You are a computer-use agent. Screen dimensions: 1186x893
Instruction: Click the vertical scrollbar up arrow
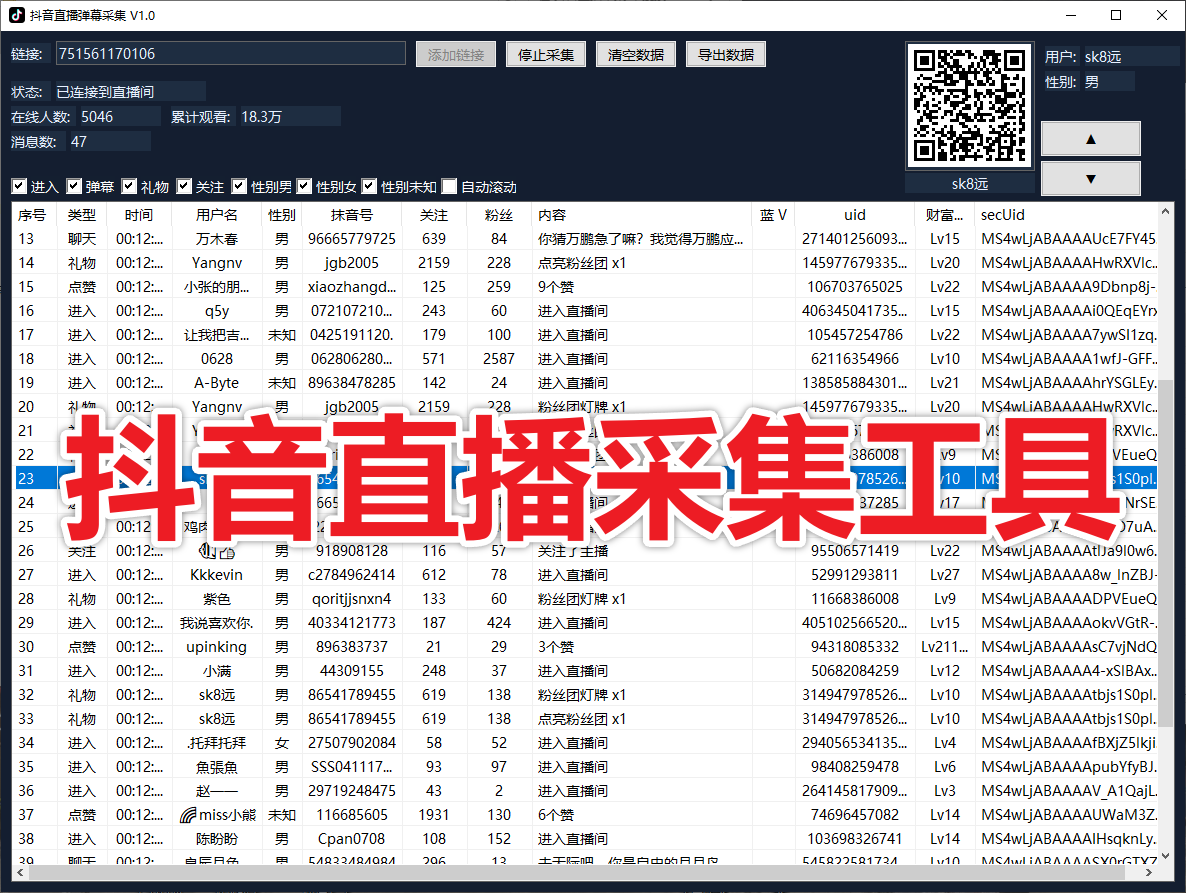1165,211
